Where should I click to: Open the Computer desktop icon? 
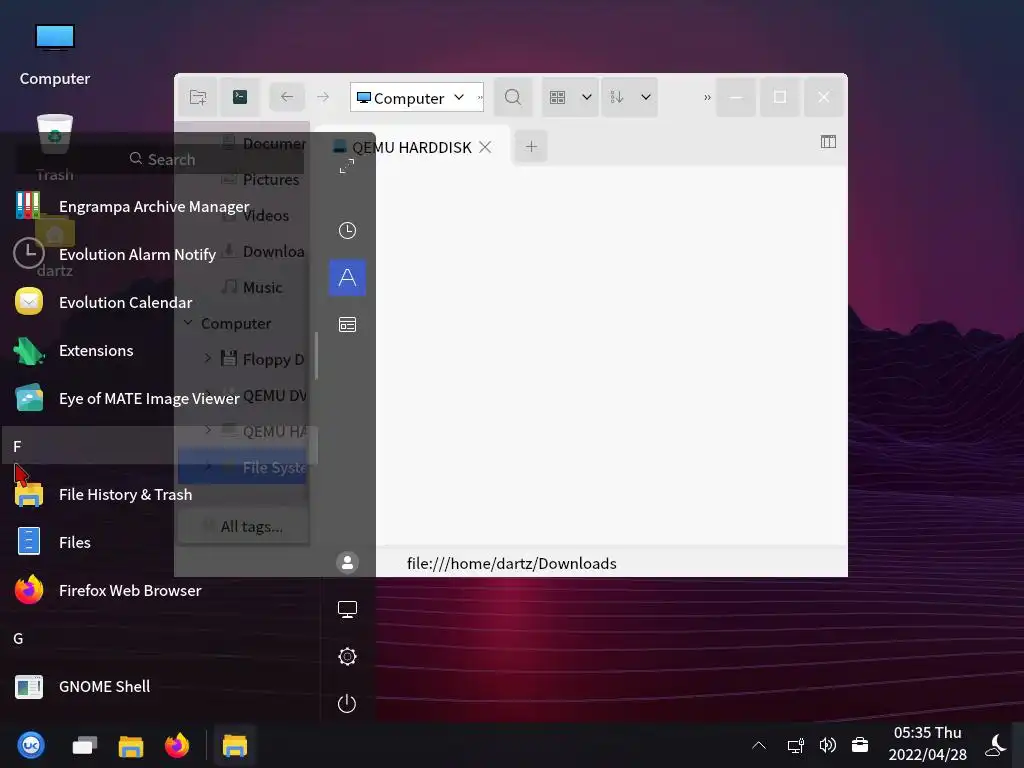click(x=55, y=54)
